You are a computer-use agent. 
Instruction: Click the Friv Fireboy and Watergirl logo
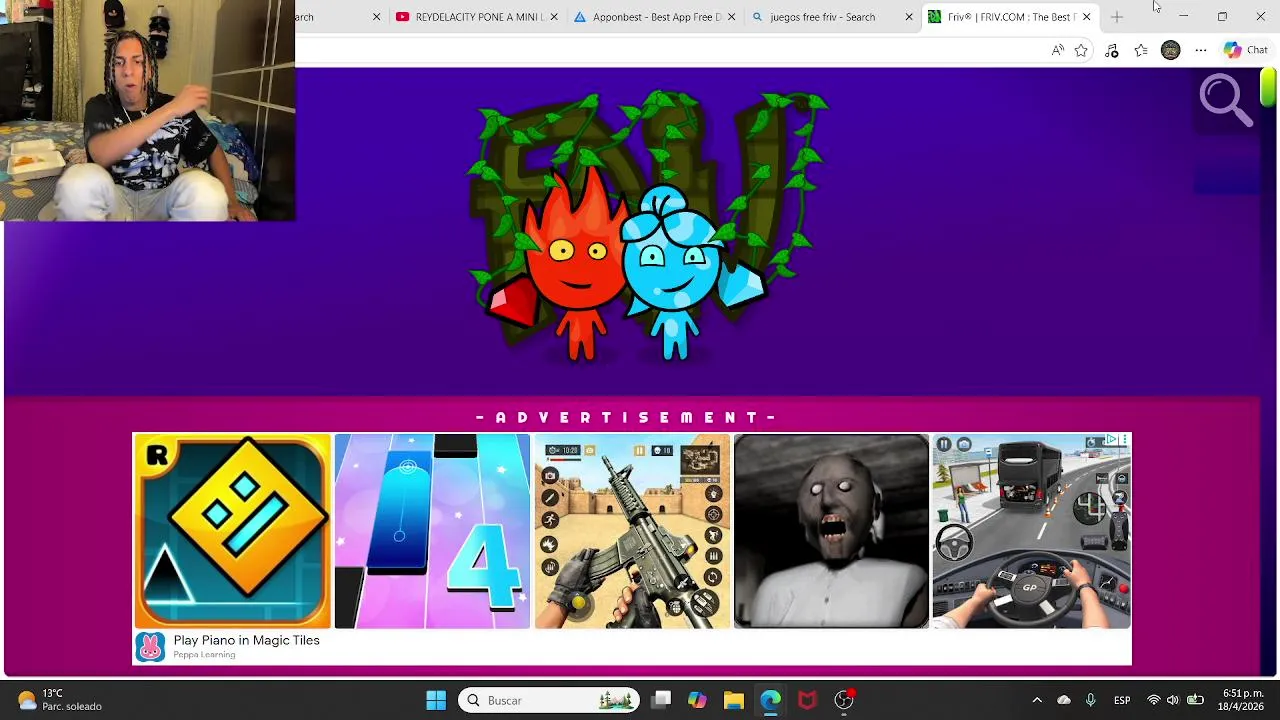coord(648,225)
